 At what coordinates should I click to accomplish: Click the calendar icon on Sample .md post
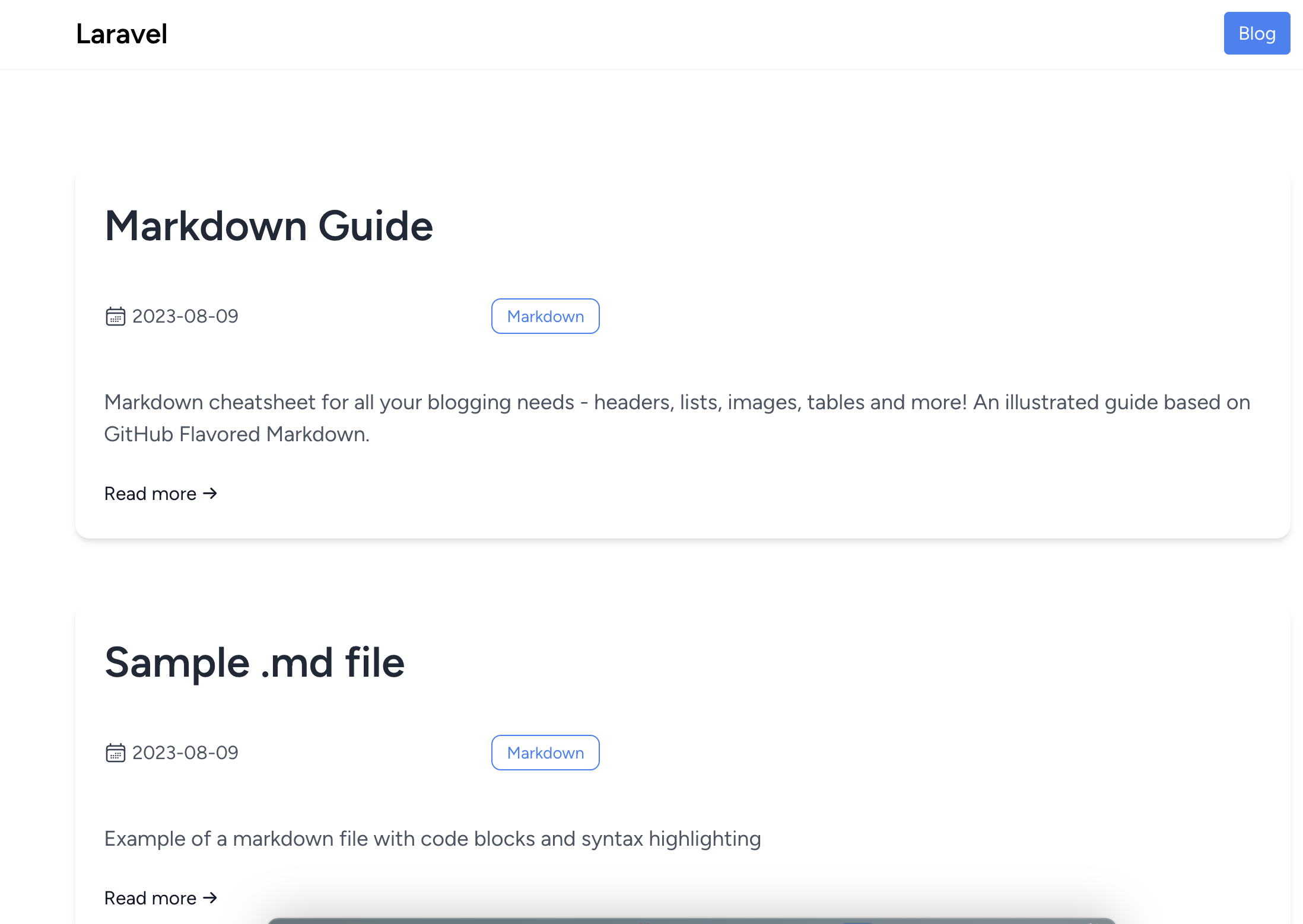(115, 753)
